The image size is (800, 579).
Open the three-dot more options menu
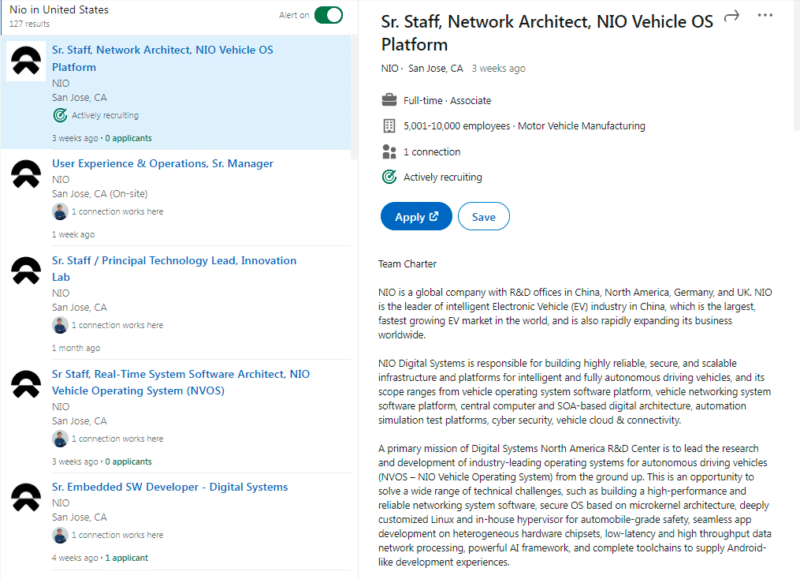(765, 15)
